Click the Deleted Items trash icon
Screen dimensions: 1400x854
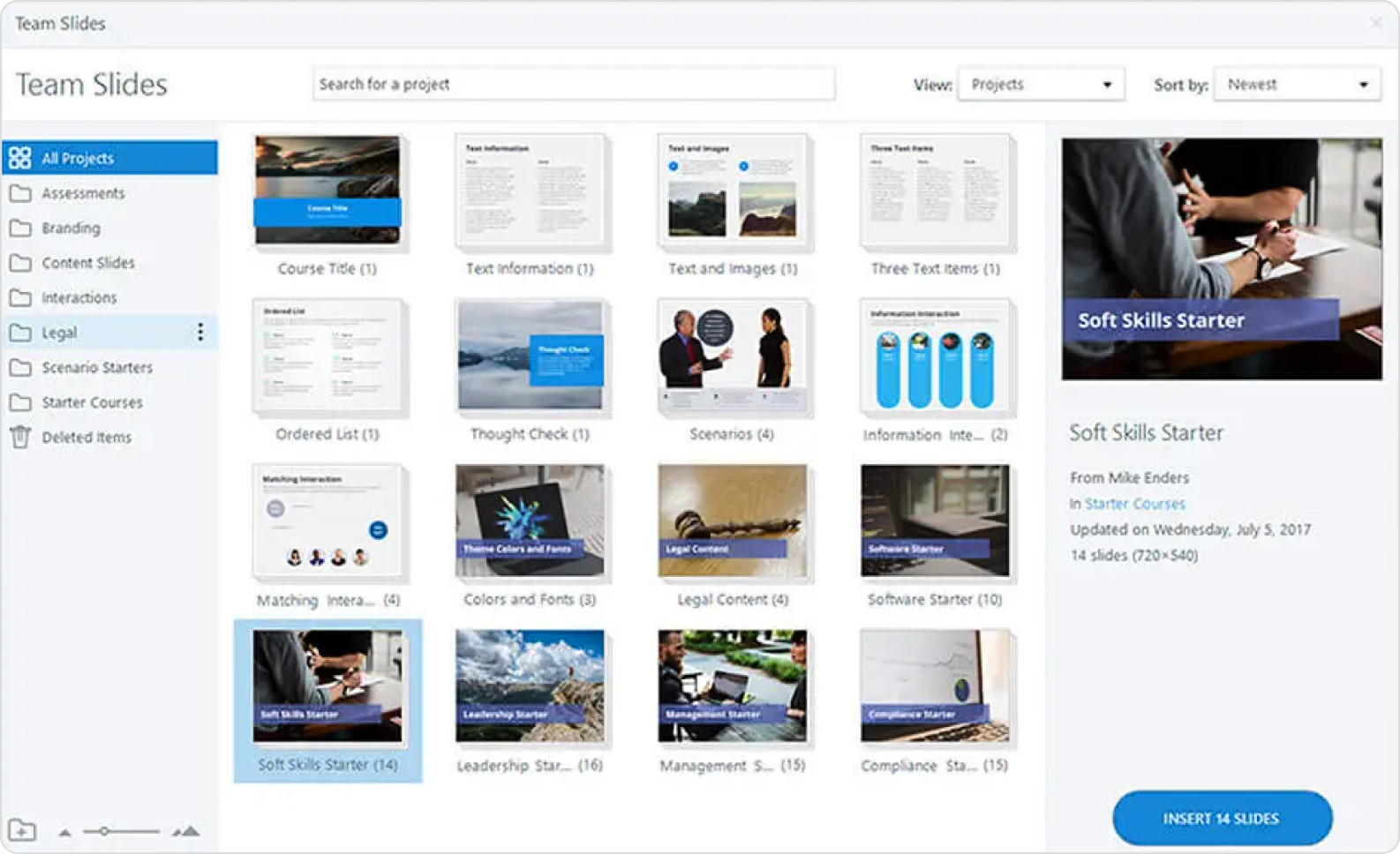click(20, 437)
